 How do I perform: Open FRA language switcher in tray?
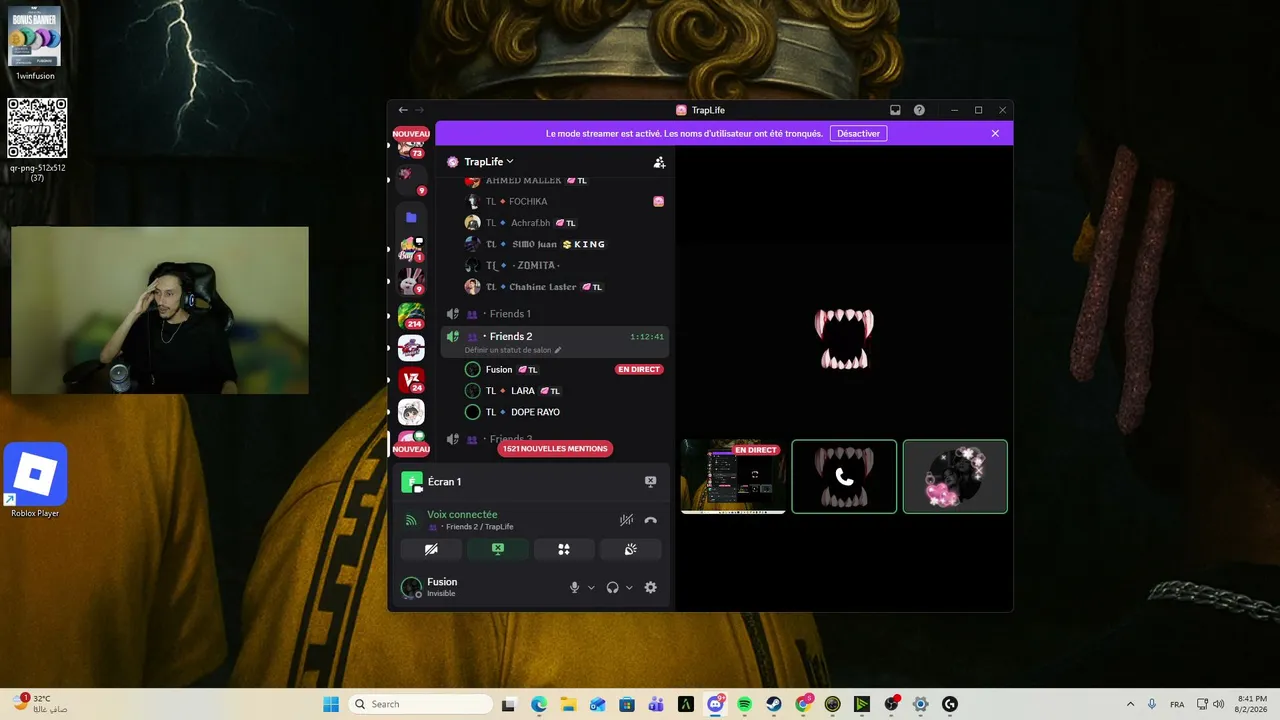pos(1177,704)
